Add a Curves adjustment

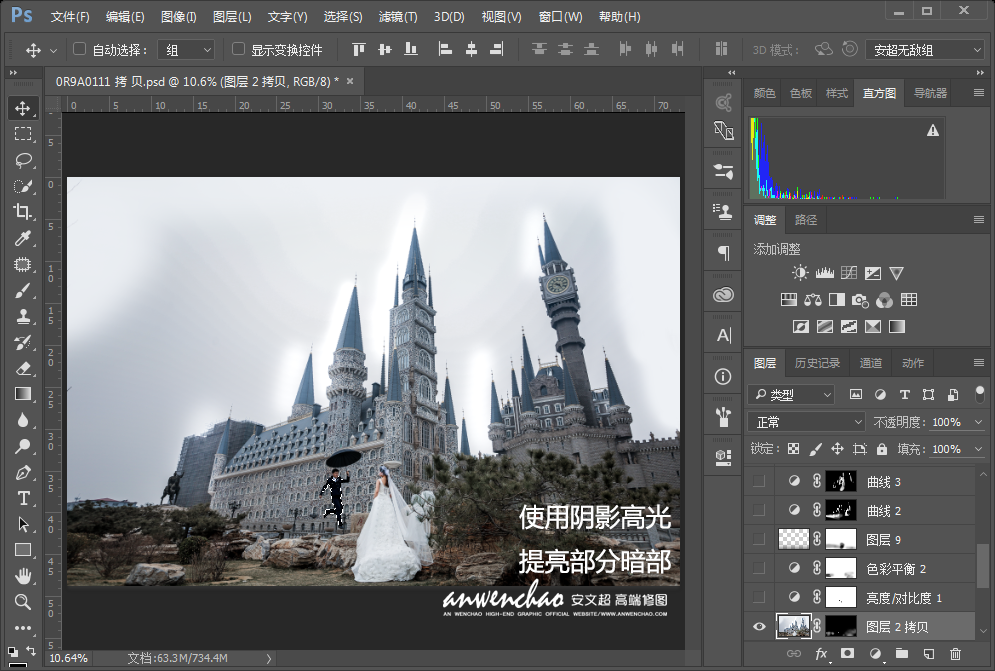pos(848,273)
